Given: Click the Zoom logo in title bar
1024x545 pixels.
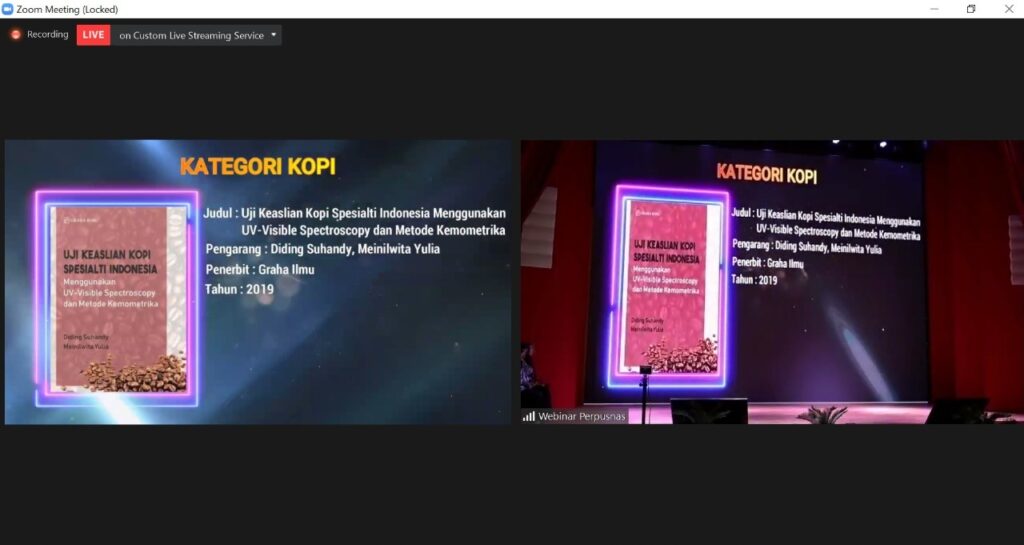Looking at the screenshot, I should [8, 9].
